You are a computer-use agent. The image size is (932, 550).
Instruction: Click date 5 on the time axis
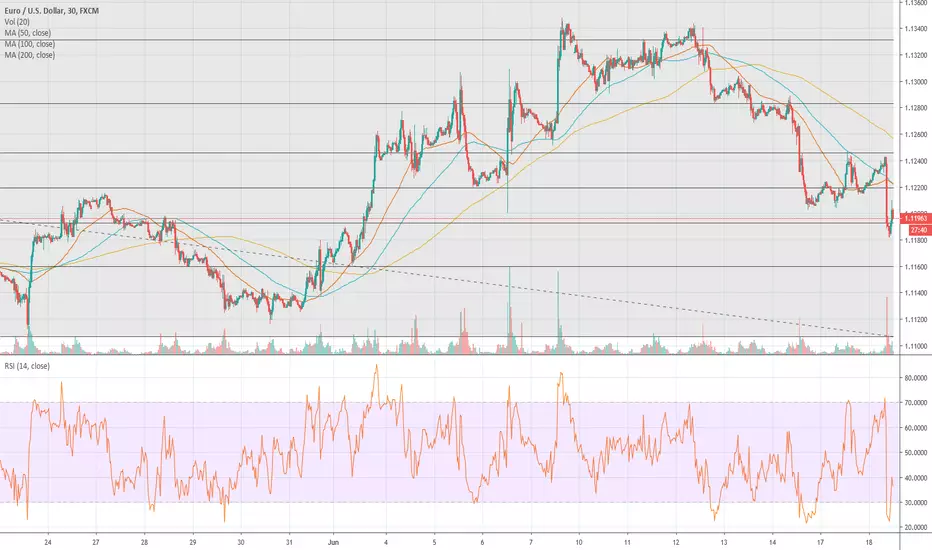[x=434, y=542]
